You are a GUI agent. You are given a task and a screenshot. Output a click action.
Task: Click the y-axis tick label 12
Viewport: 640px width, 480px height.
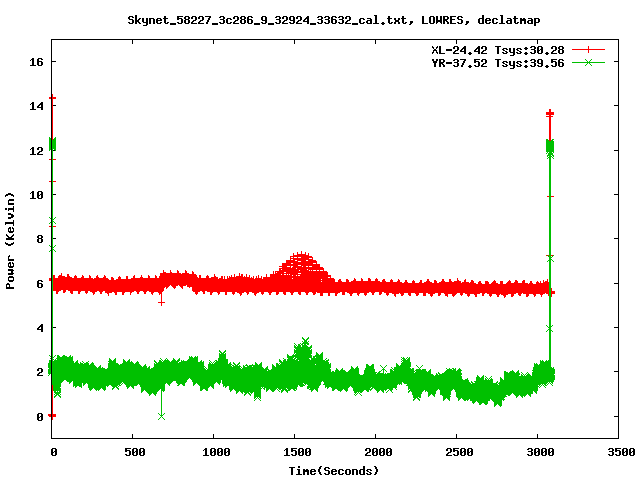point(36,151)
